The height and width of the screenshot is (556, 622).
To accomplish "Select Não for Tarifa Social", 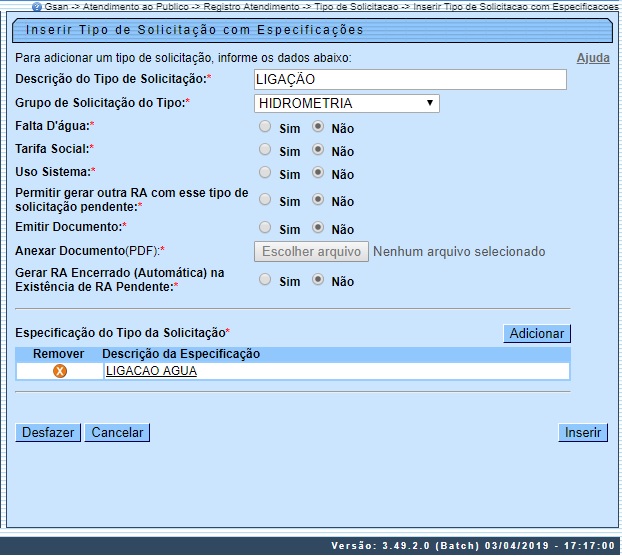I will (318, 150).
